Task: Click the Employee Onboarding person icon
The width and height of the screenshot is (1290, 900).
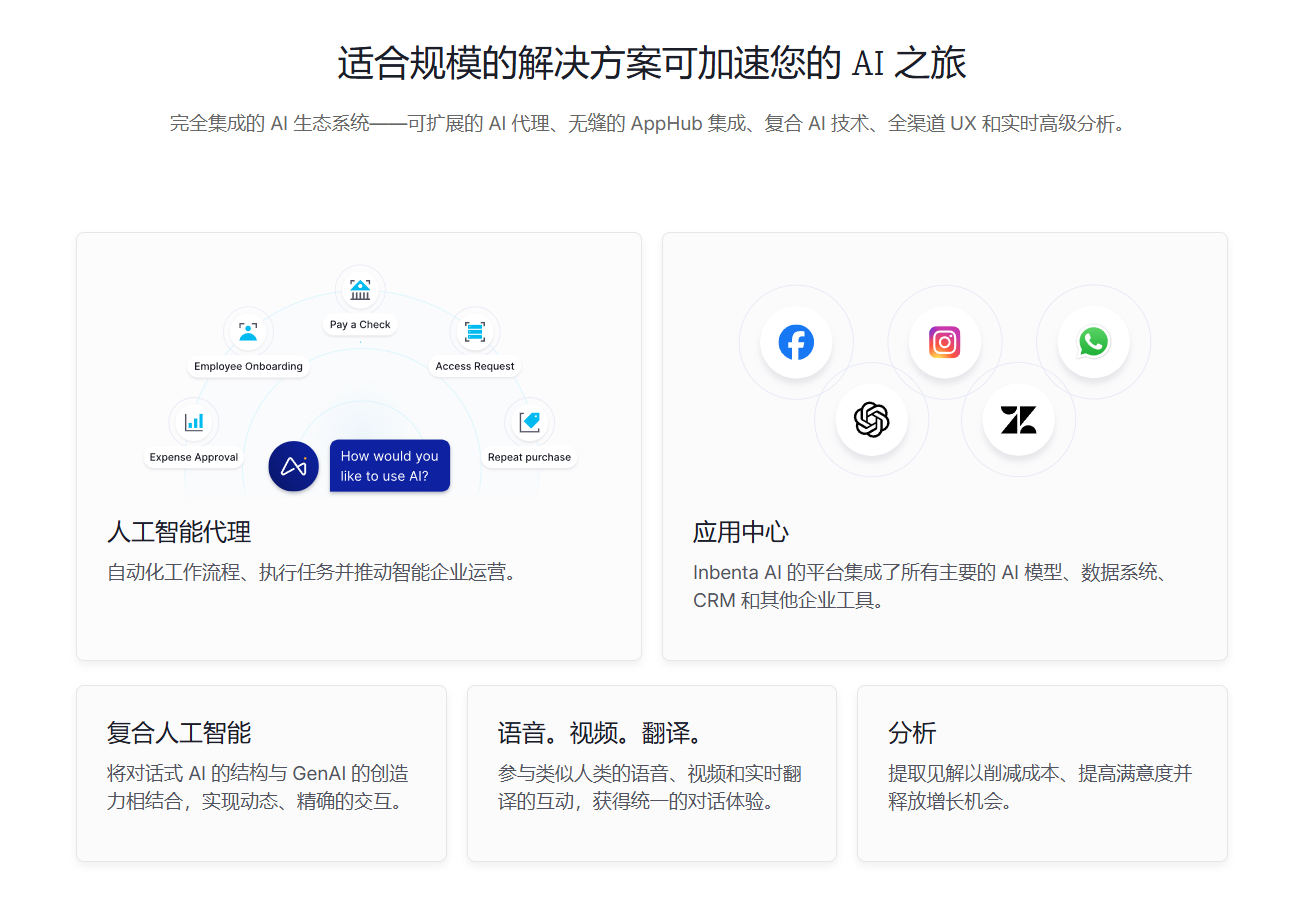Action: [x=248, y=331]
